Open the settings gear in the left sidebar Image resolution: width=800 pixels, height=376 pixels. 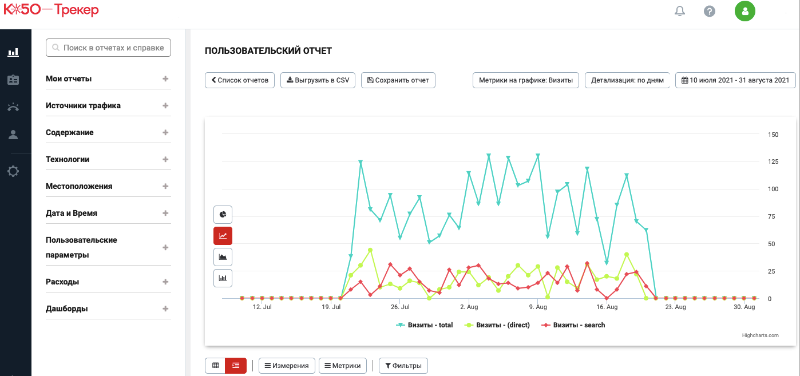coord(13,171)
